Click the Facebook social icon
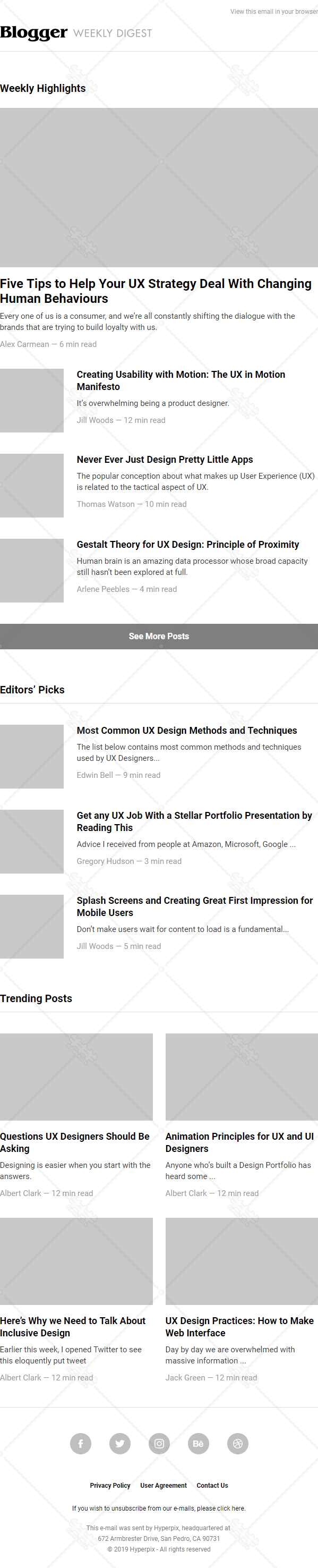Image resolution: width=318 pixels, height=1568 pixels. tap(80, 1443)
